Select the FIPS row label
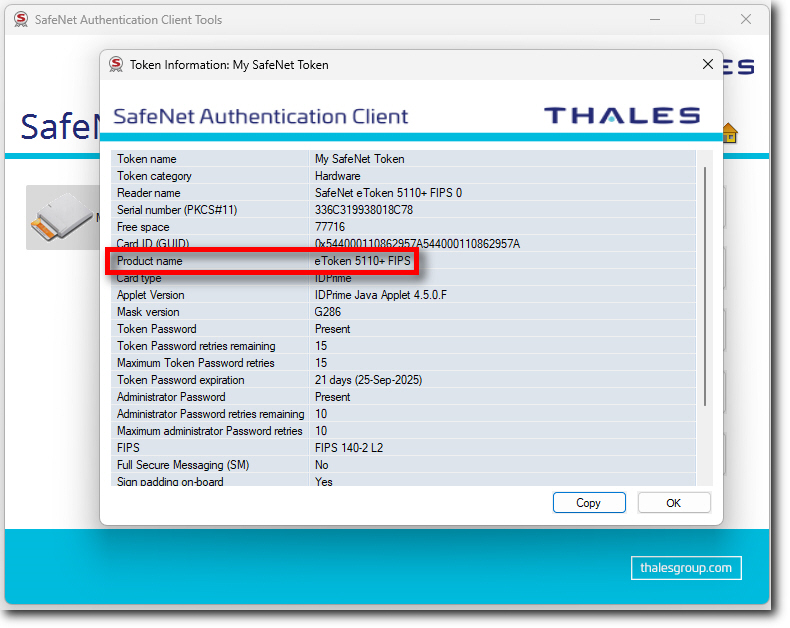 click(x=128, y=448)
